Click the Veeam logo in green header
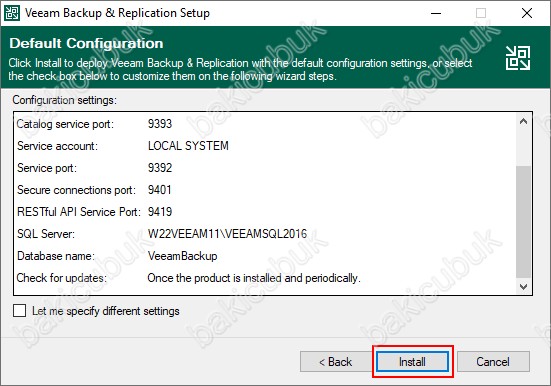Viewport: 551px width, 386px height. coord(518,58)
